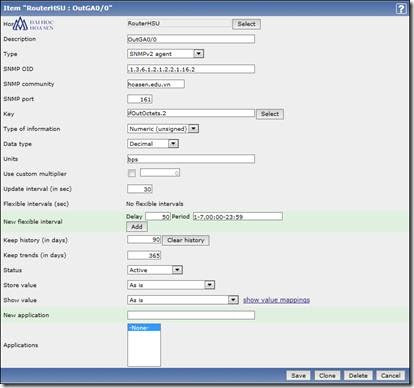The image size is (414, 388).
Task: Click the Select button next to Host
Action: tap(246, 24)
